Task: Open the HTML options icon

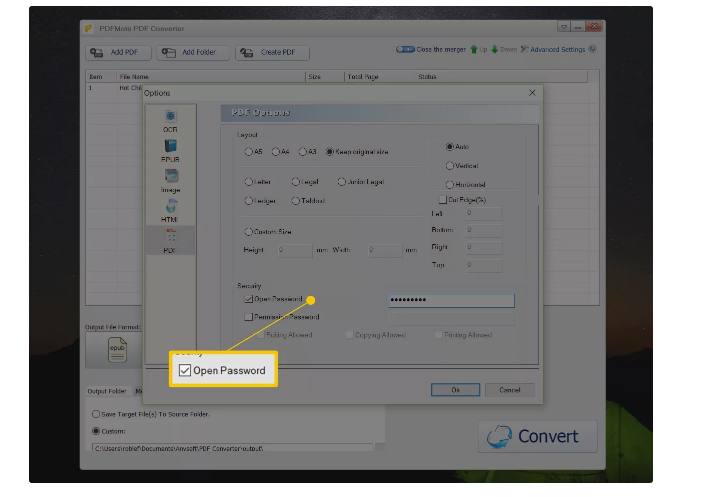Action: coord(170,209)
